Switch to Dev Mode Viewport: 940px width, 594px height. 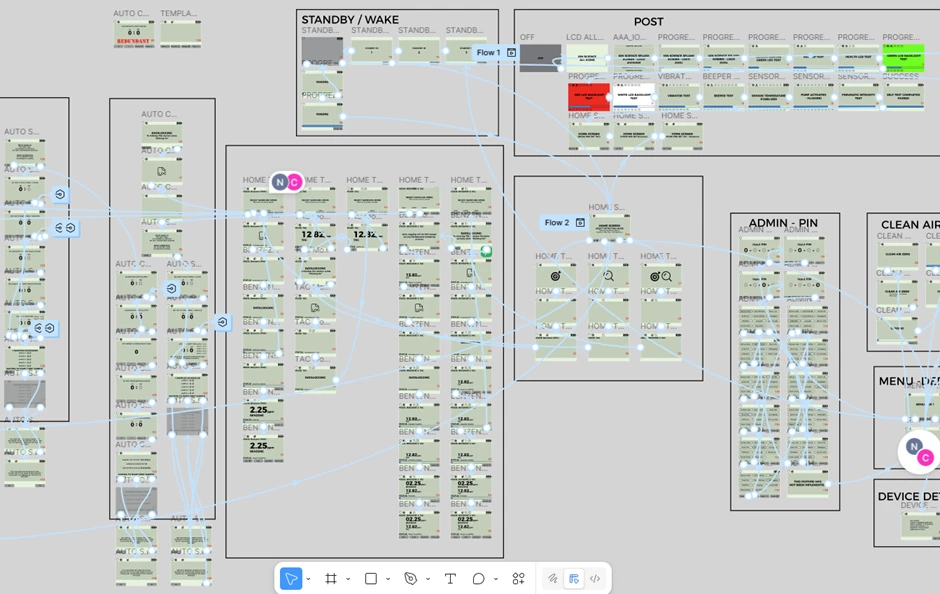(595, 578)
